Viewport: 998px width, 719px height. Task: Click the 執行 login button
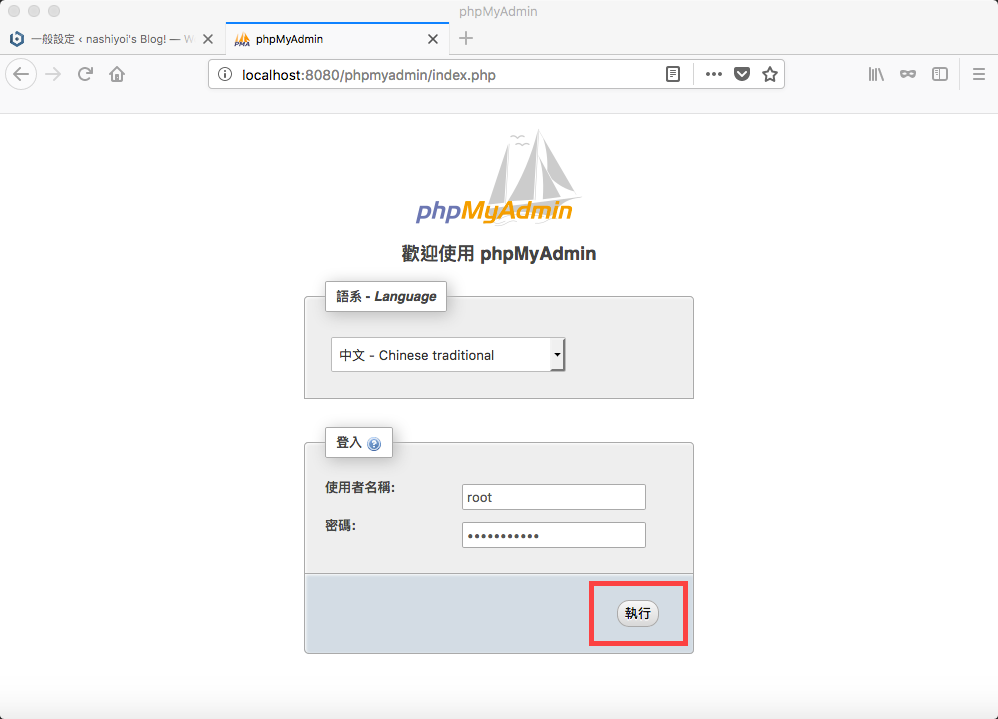(638, 613)
